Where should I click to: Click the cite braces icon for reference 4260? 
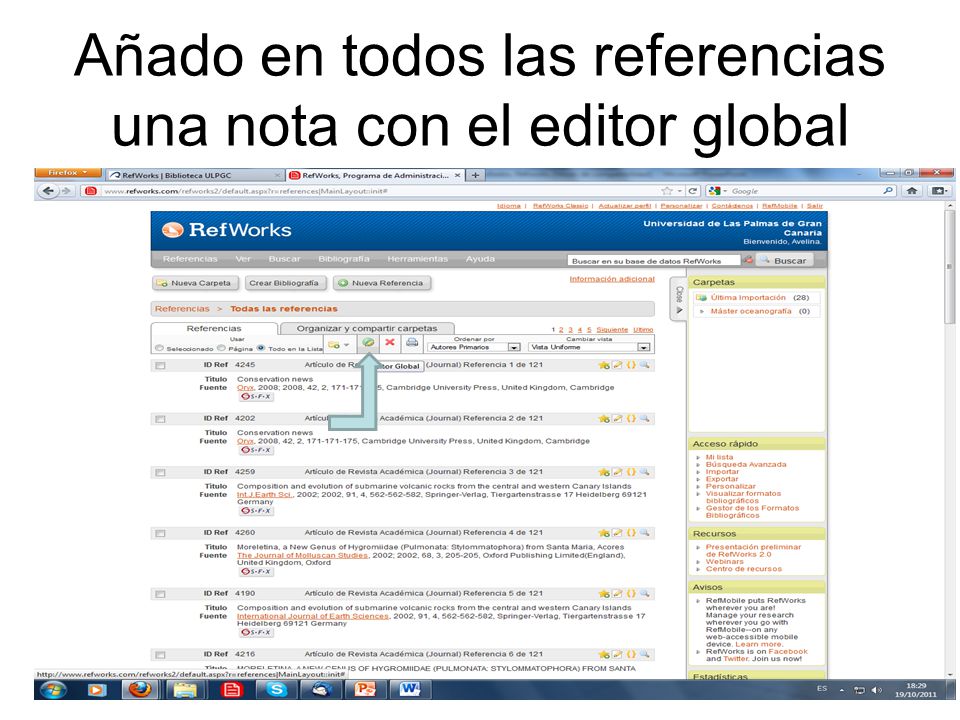tap(631, 533)
